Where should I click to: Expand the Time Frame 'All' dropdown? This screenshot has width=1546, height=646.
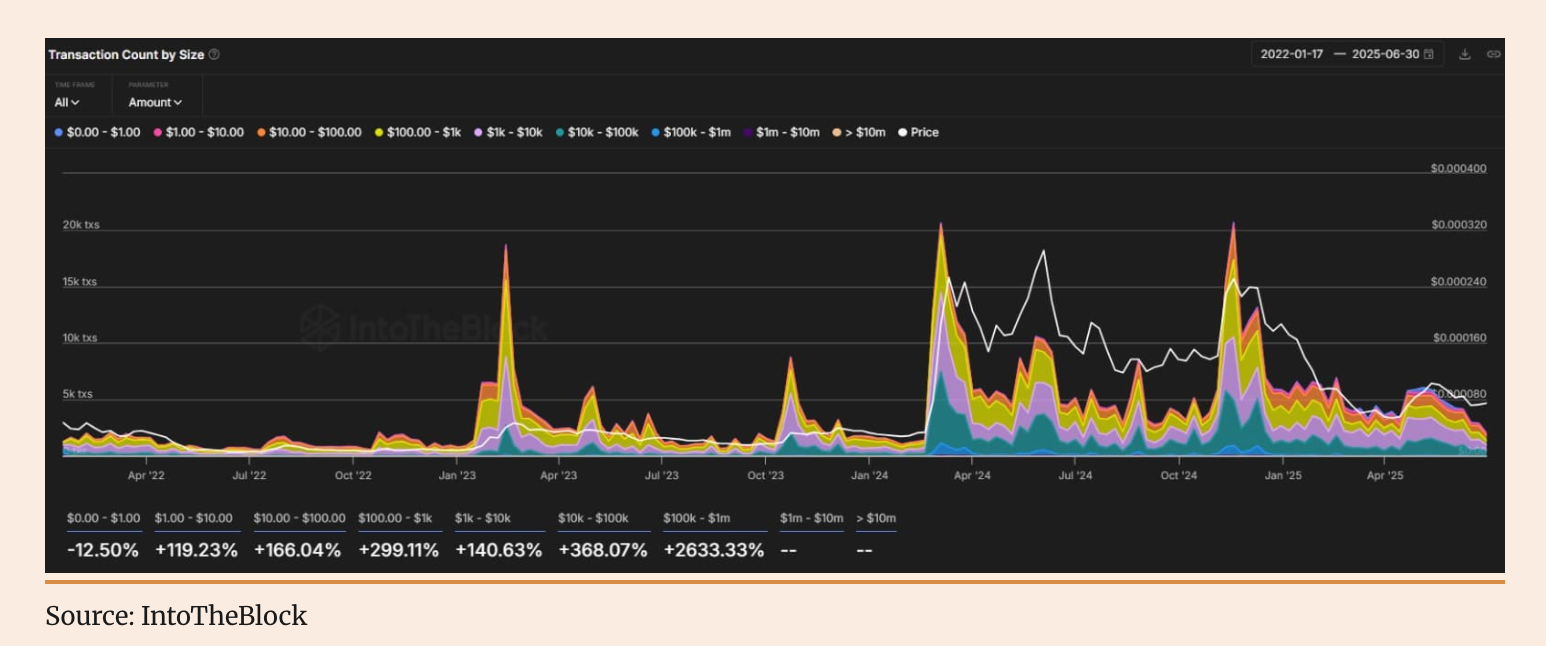tap(67, 102)
